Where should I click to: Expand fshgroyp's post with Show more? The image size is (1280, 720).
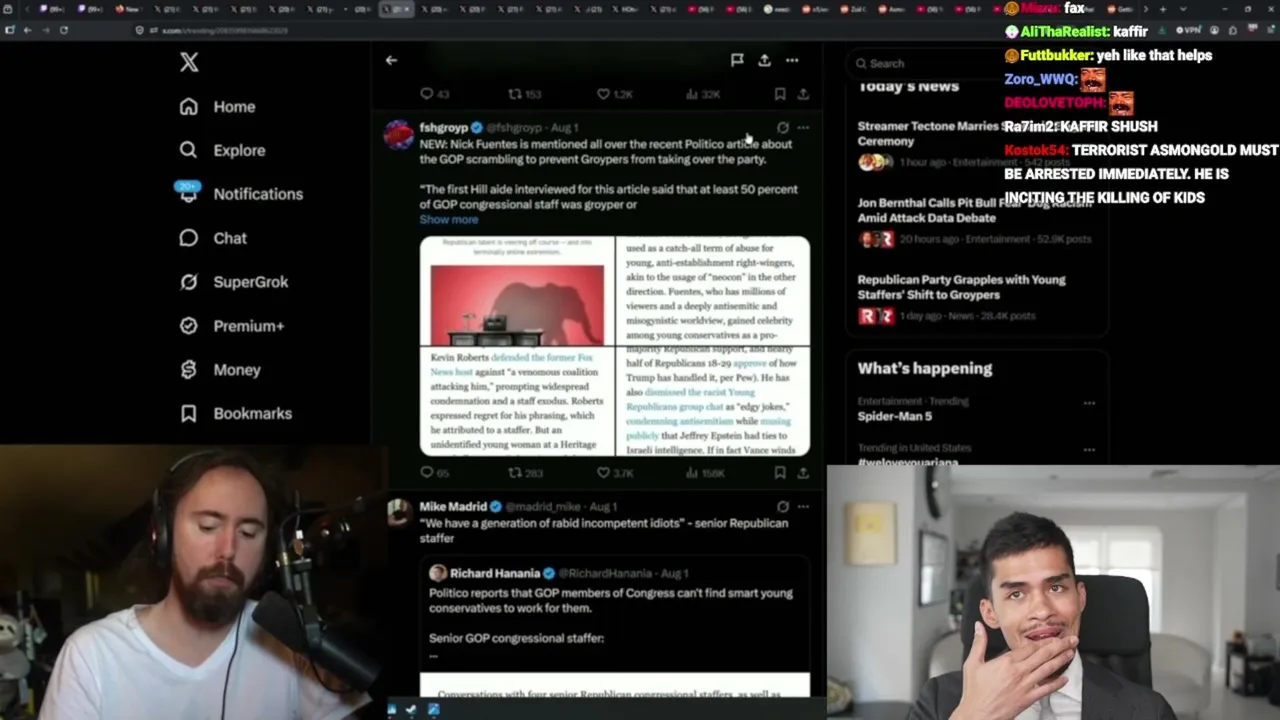tap(449, 220)
